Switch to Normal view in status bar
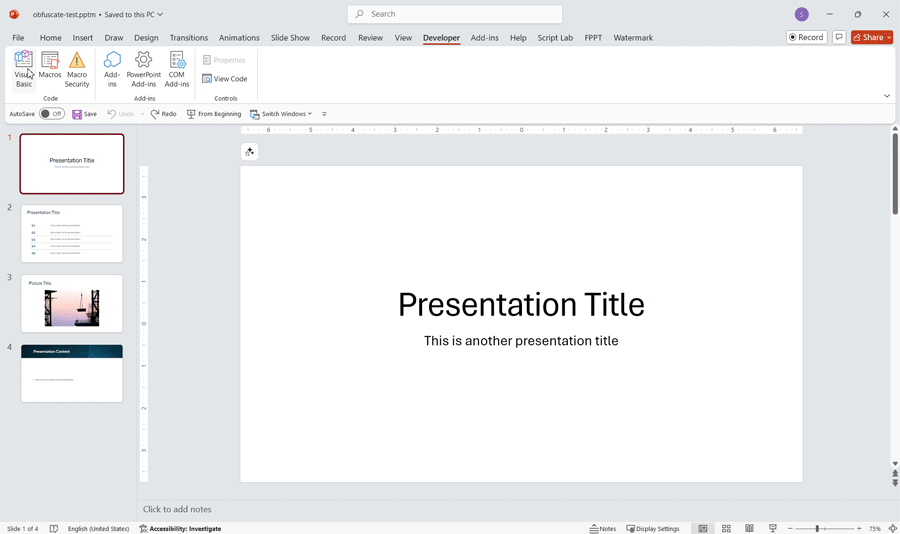900x534 pixels. pyautogui.click(x=703, y=528)
